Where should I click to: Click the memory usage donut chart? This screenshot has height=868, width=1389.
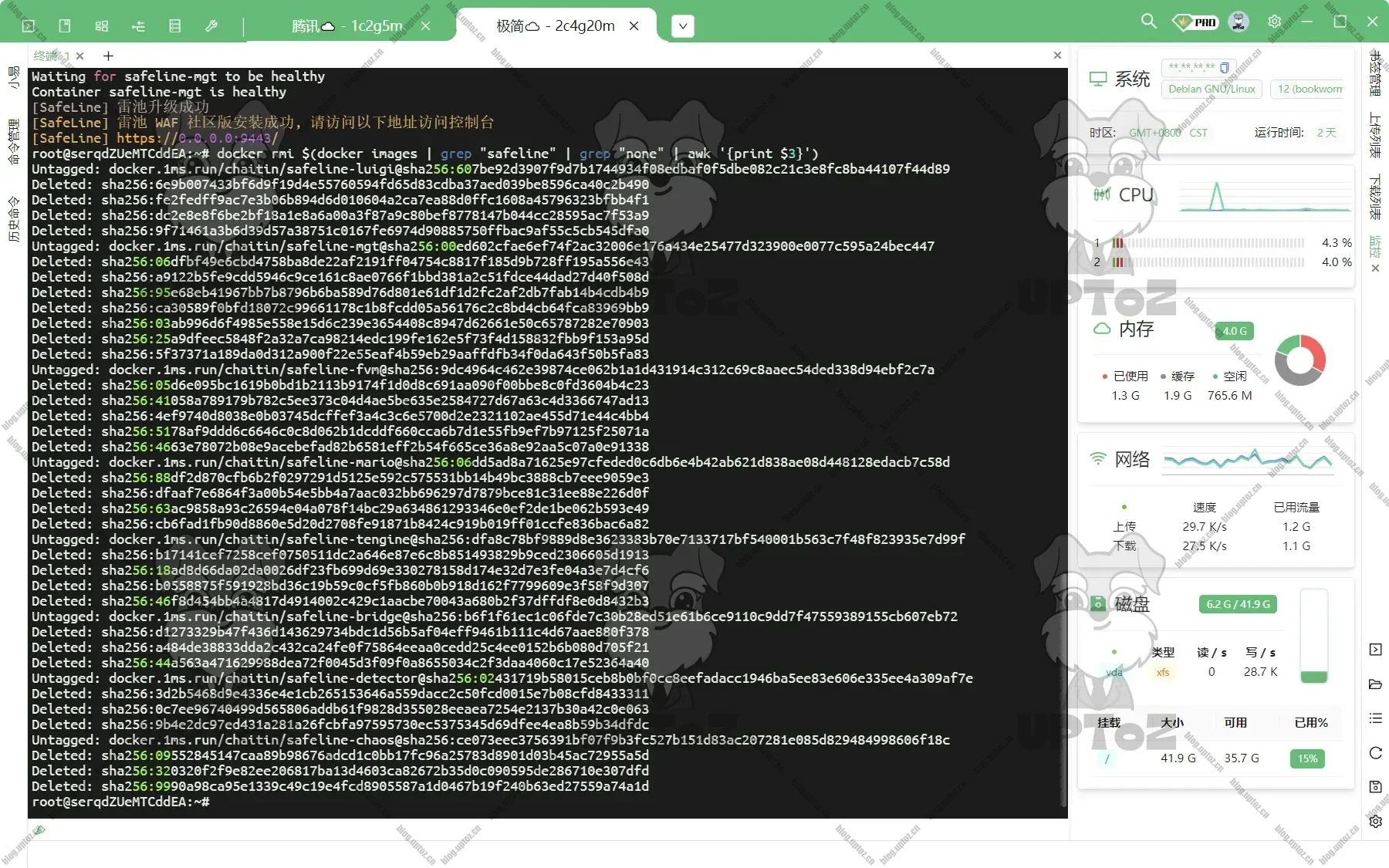click(x=1299, y=360)
